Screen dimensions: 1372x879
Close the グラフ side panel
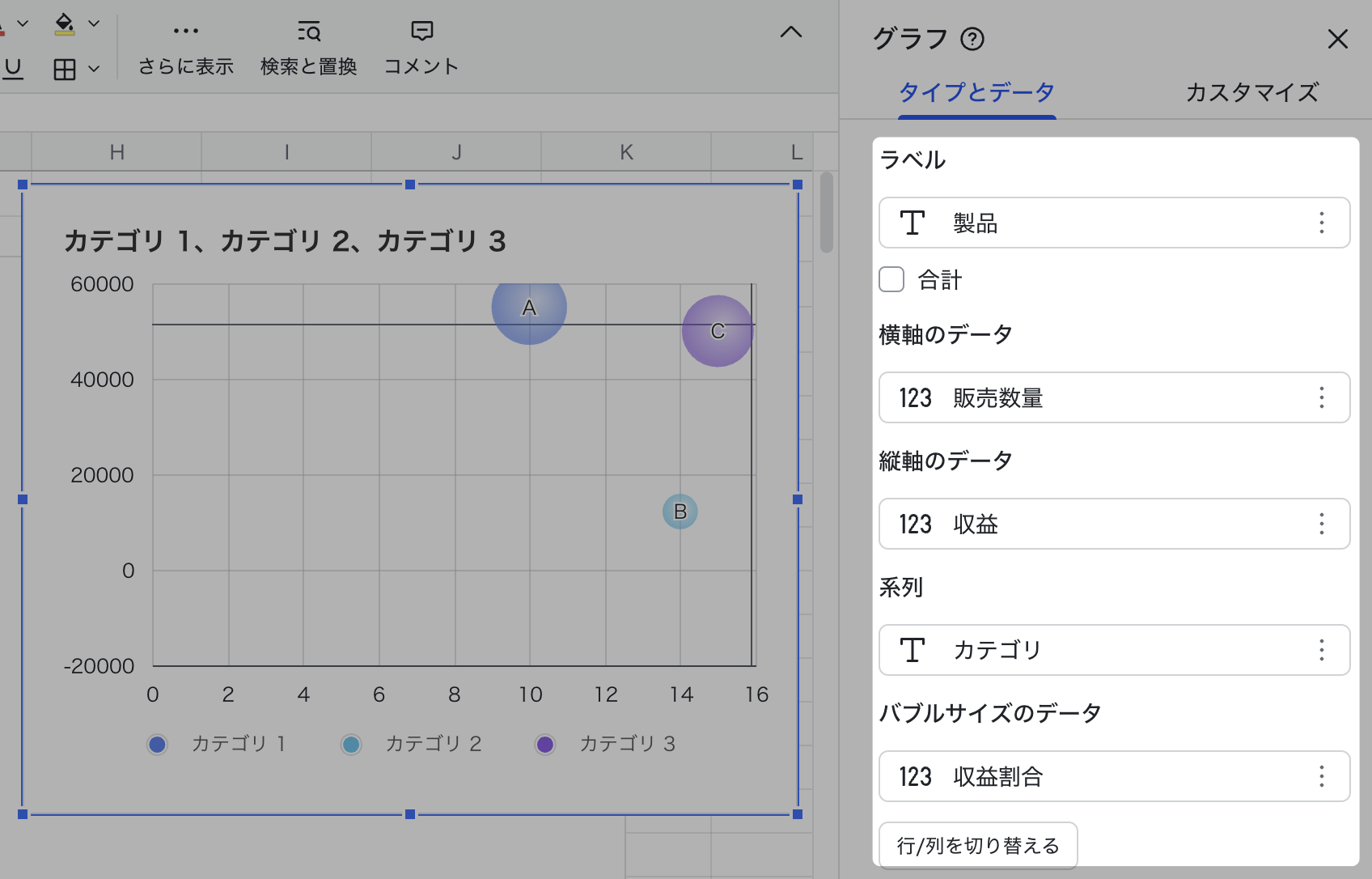[x=1337, y=39]
